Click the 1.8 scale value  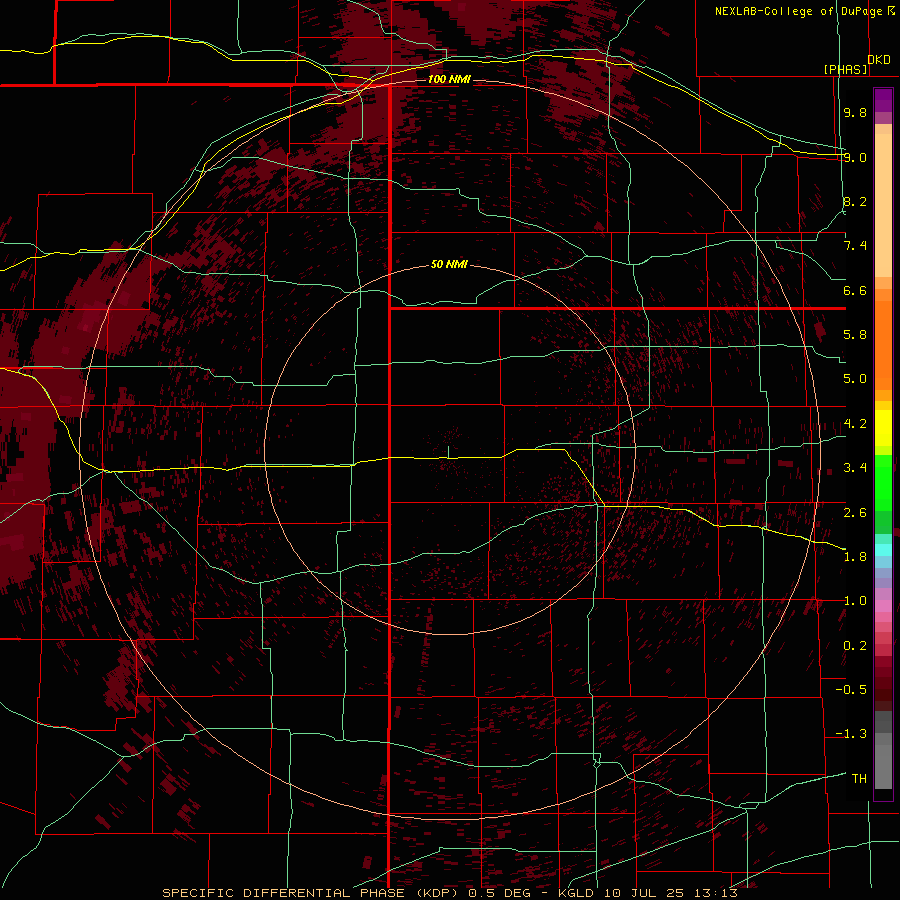(x=855, y=557)
